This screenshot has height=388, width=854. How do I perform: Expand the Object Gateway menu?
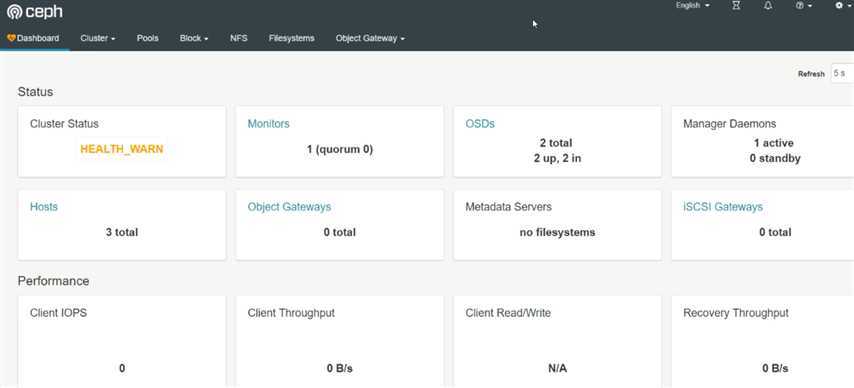pos(370,39)
